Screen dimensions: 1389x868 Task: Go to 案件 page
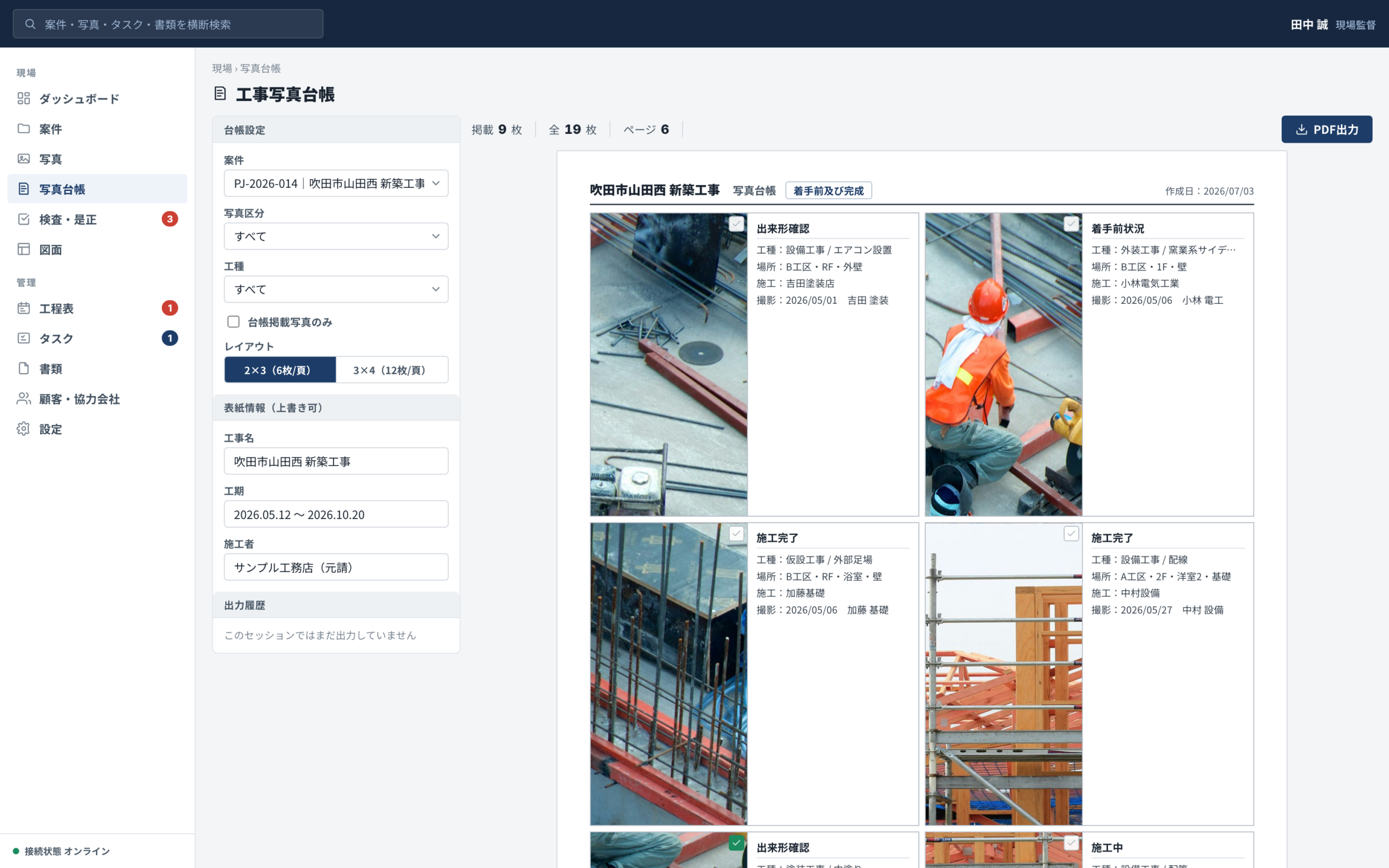click(x=97, y=129)
